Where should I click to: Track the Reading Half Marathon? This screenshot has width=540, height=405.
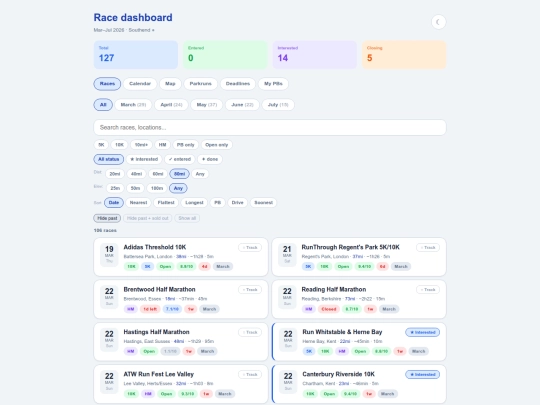[x=428, y=290]
